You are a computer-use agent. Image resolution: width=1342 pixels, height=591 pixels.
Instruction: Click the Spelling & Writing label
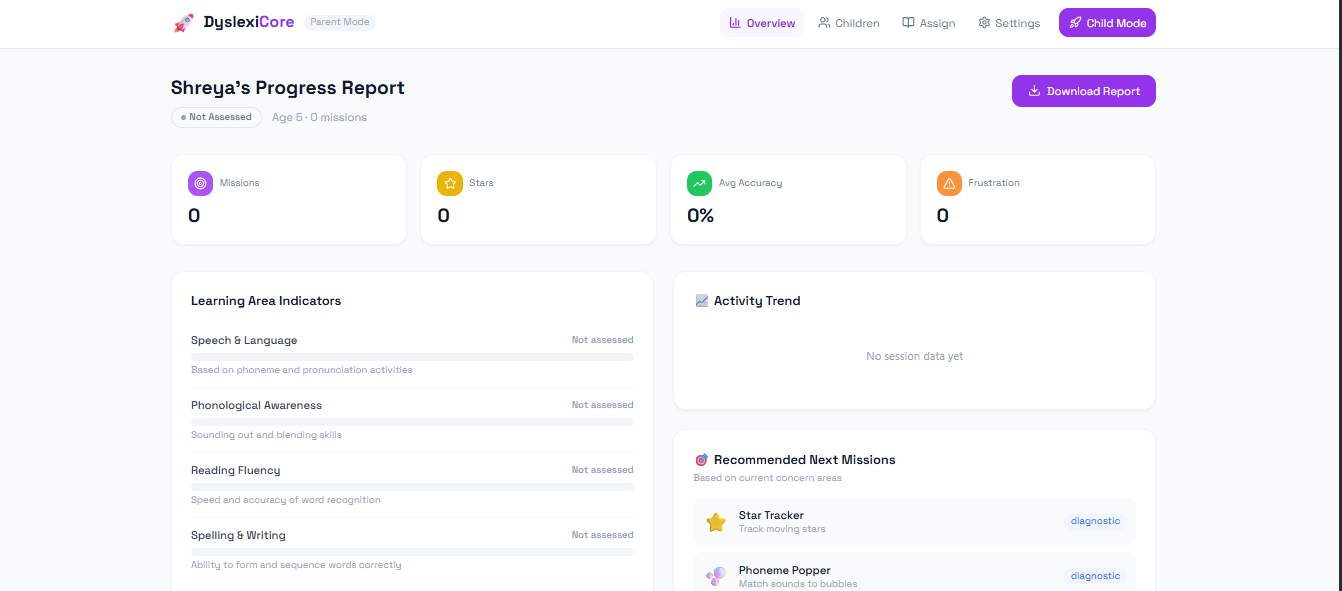[238, 535]
